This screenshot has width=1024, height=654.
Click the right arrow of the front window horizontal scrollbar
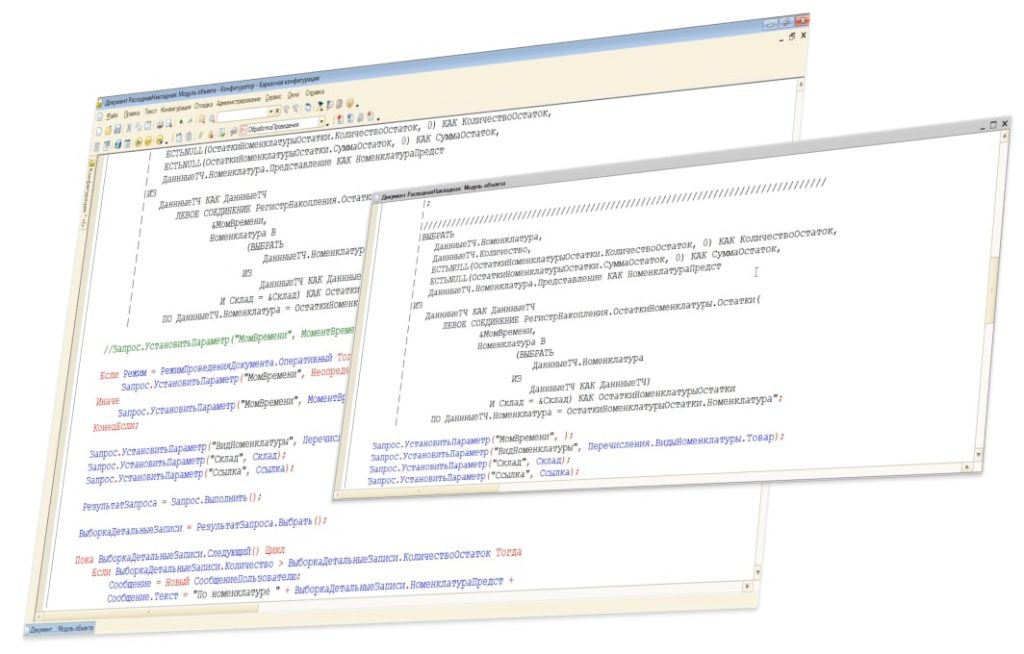coord(967,467)
